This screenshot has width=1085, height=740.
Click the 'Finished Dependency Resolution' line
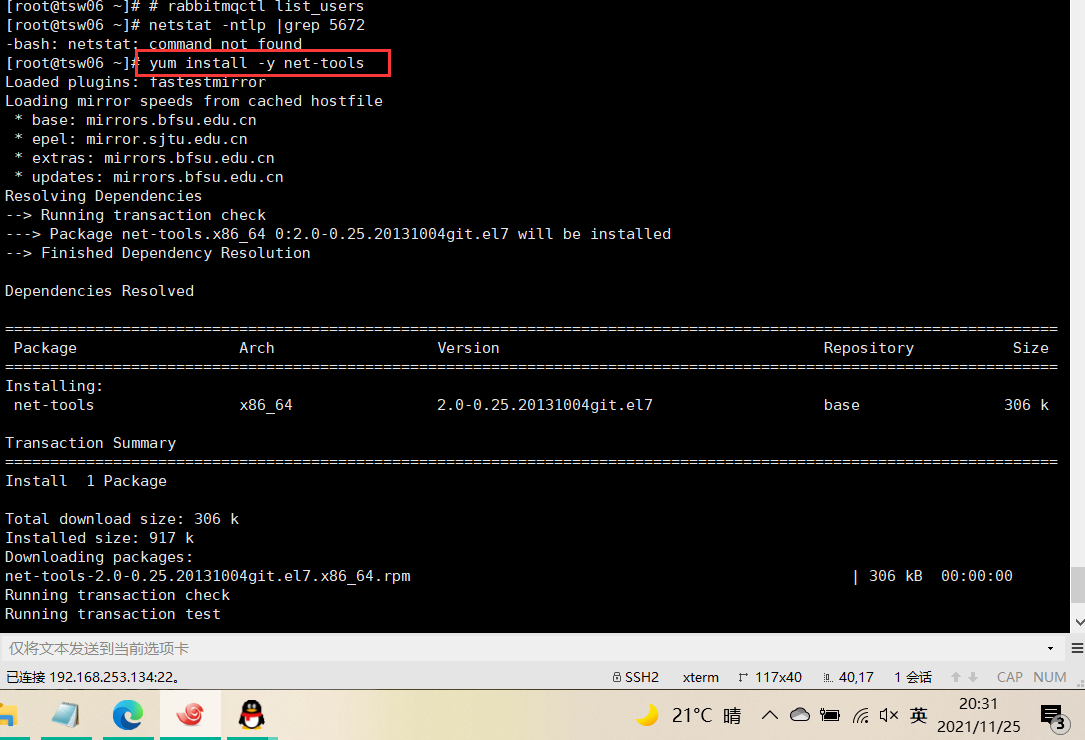(x=158, y=253)
